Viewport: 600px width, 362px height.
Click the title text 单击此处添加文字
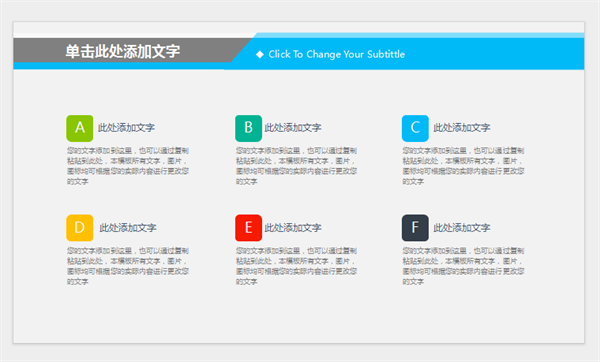pyautogui.click(x=122, y=51)
